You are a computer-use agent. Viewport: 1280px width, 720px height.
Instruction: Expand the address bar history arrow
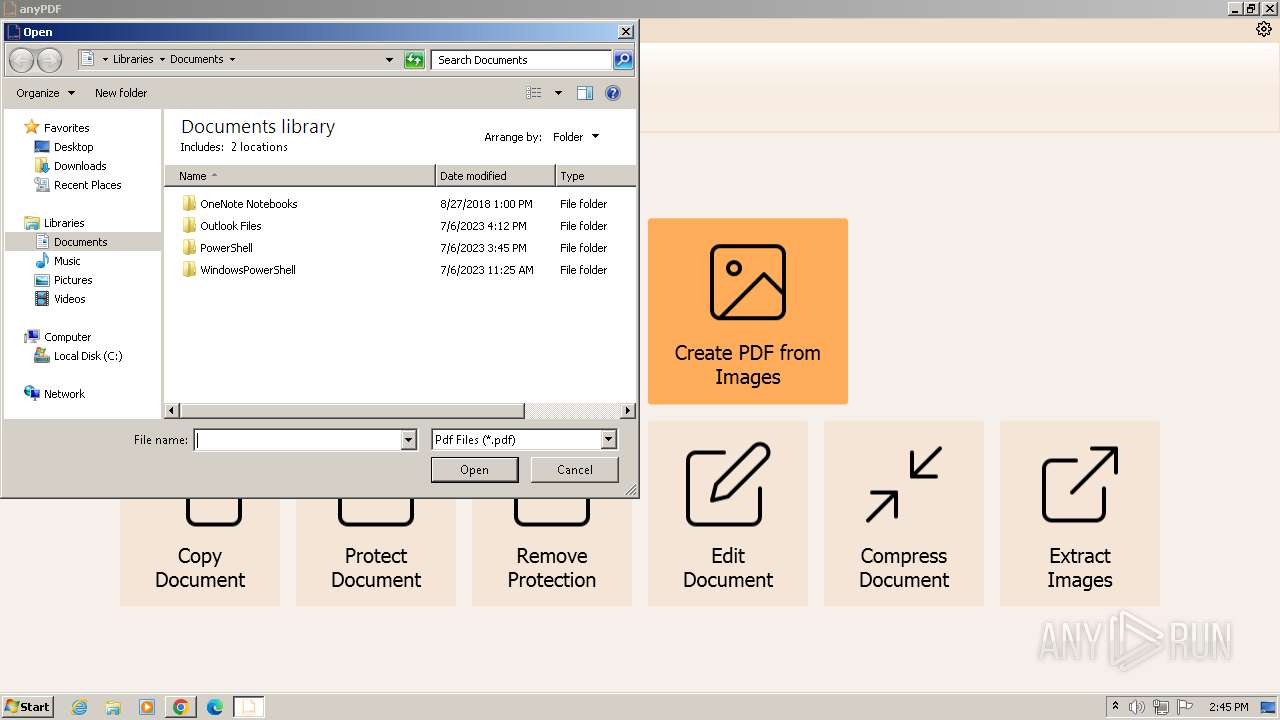[x=389, y=60]
